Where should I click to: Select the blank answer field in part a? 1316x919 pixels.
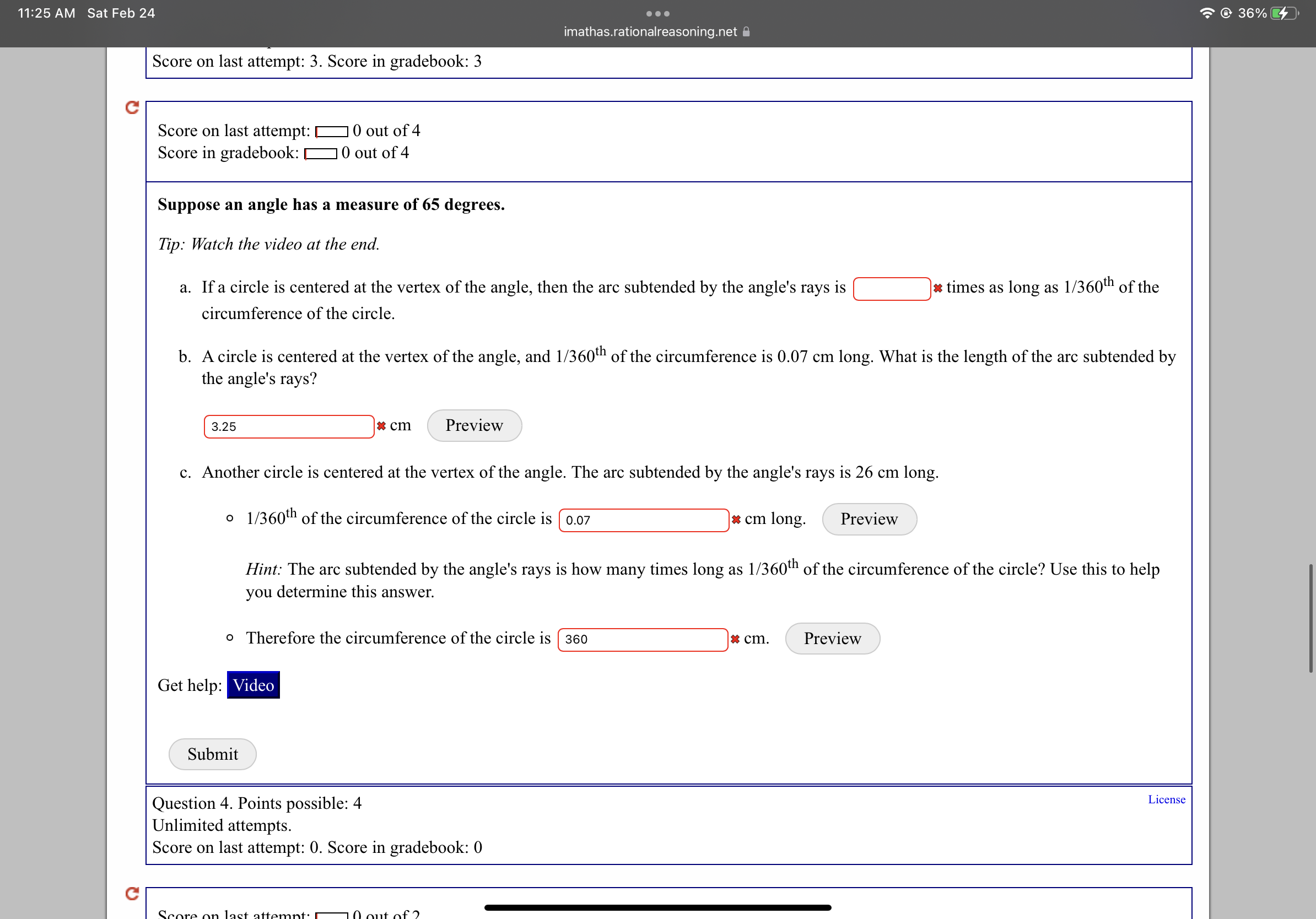tap(892, 288)
